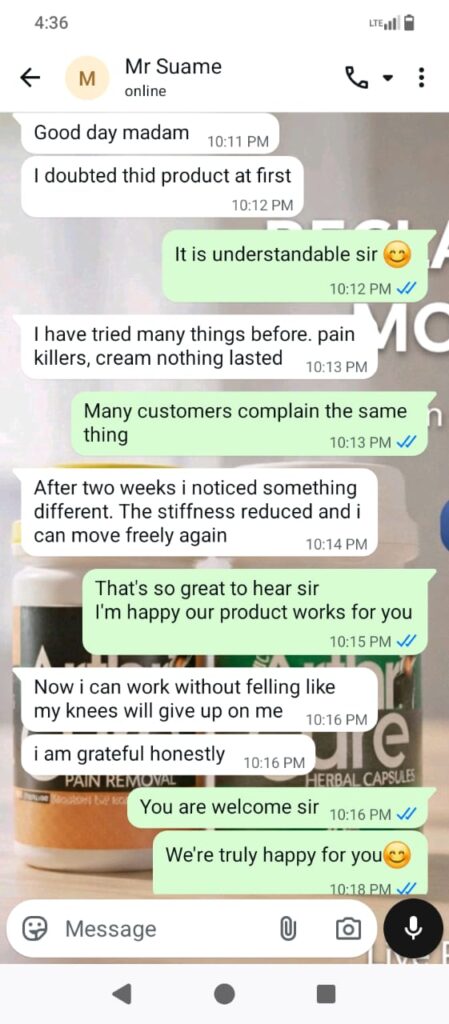The width and height of the screenshot is (449, 1024).
Task: Start a voice call with the phone icon
Action: 356,79
